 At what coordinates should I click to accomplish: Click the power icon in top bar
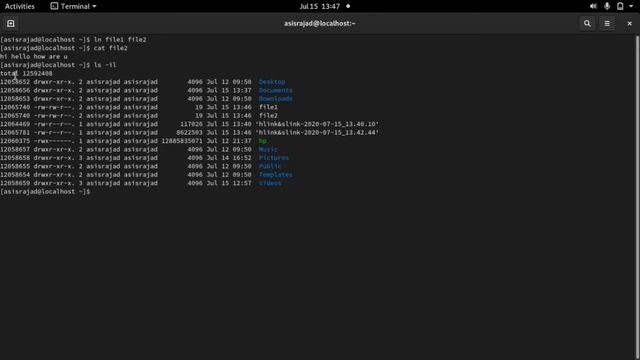620,6
